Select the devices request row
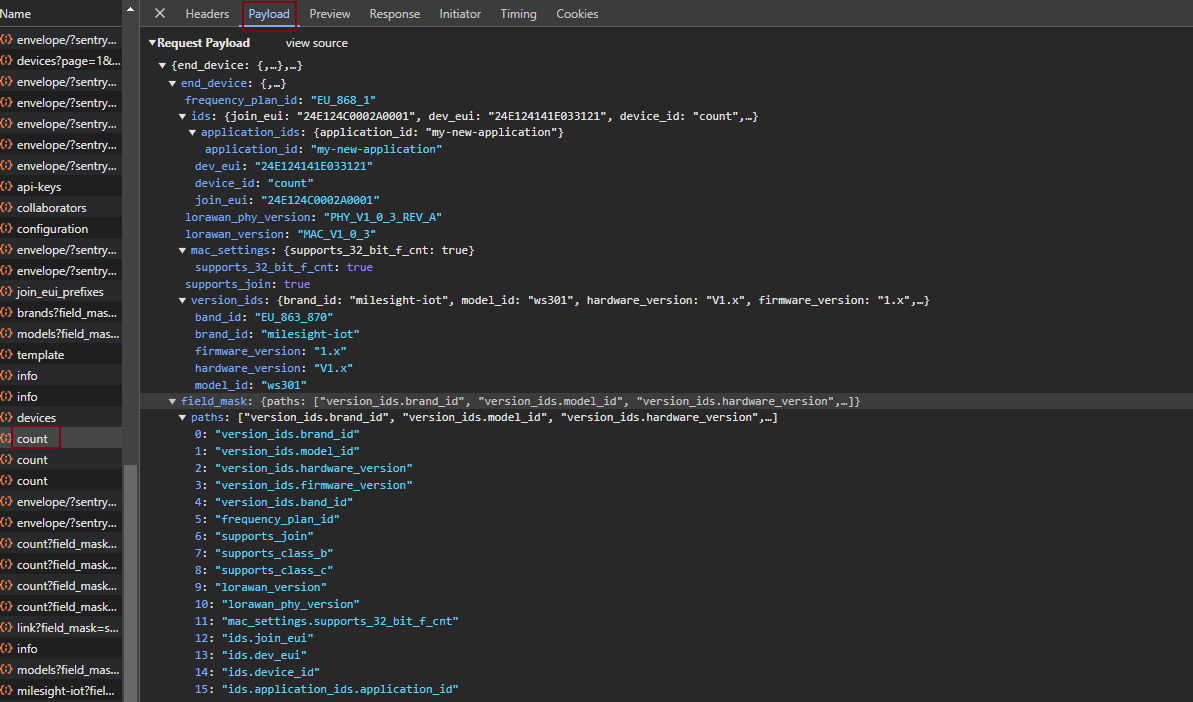Screen dimensions: 1193x702 click(61, 418)
